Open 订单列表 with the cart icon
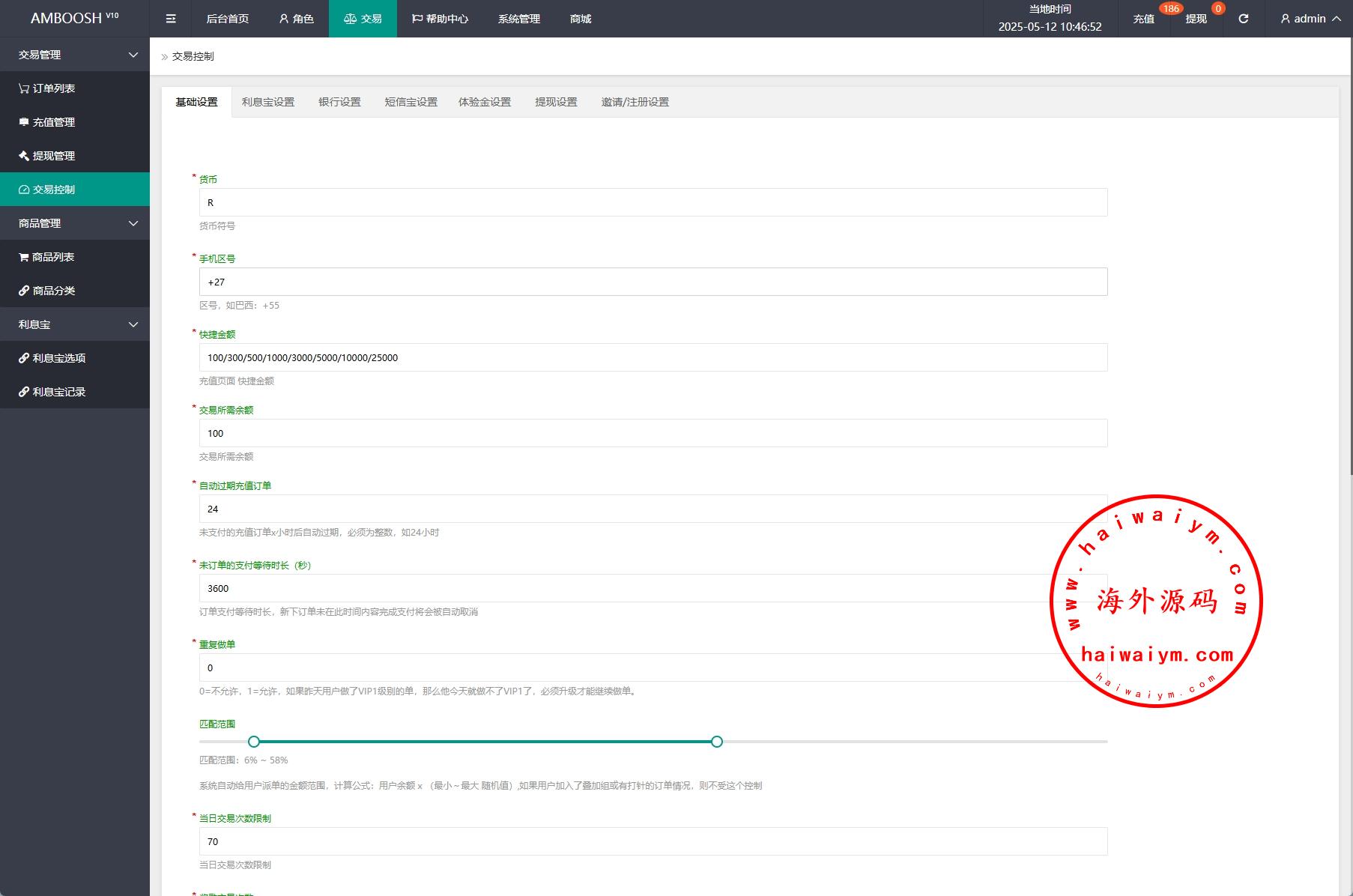Viewport: 1353px width, 896px height. [47, 88]
